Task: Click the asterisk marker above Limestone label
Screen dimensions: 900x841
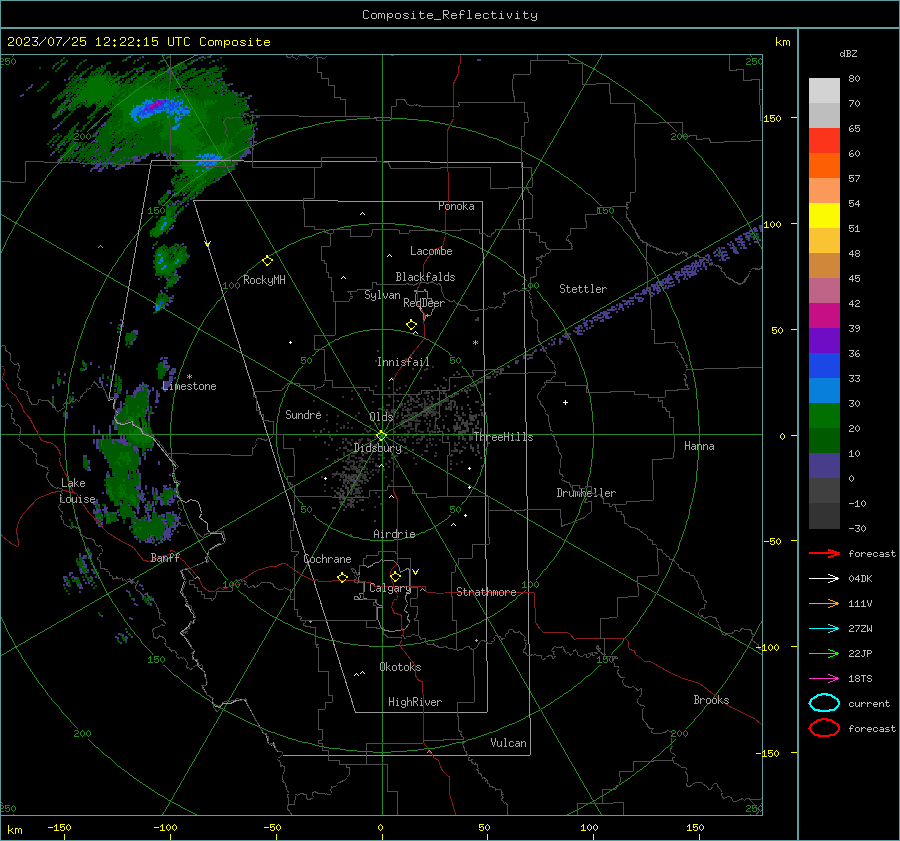Action: click(x=189, y=377)
